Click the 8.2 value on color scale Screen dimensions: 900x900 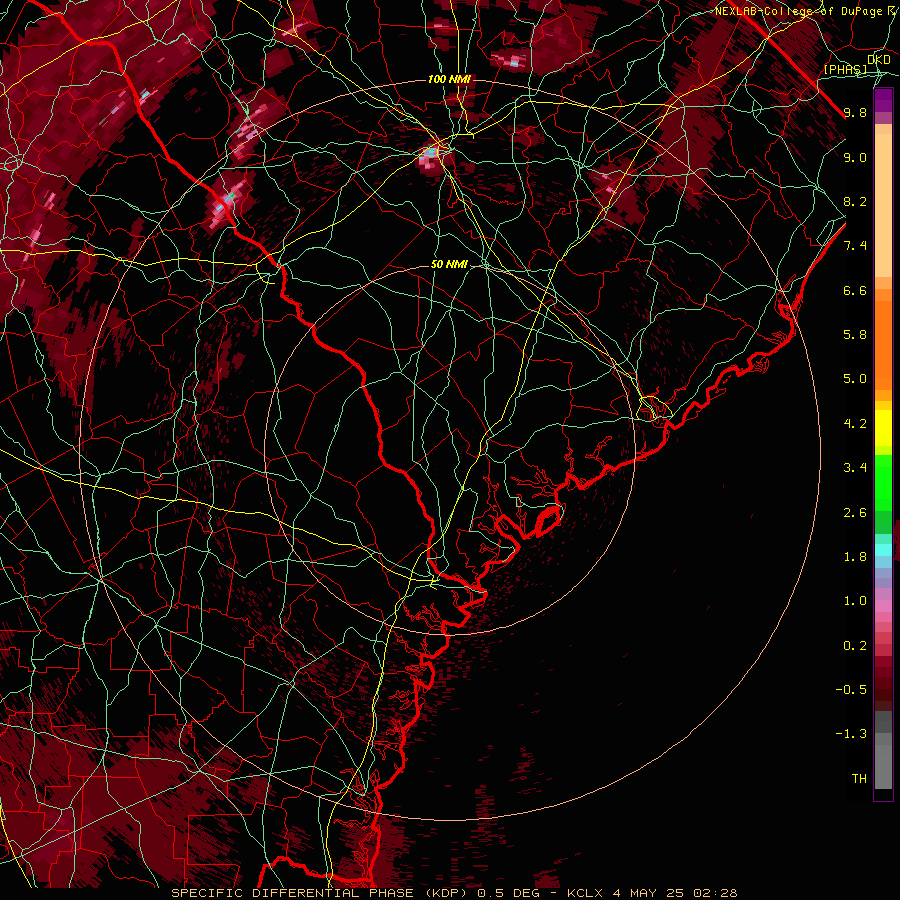point(855,201)
